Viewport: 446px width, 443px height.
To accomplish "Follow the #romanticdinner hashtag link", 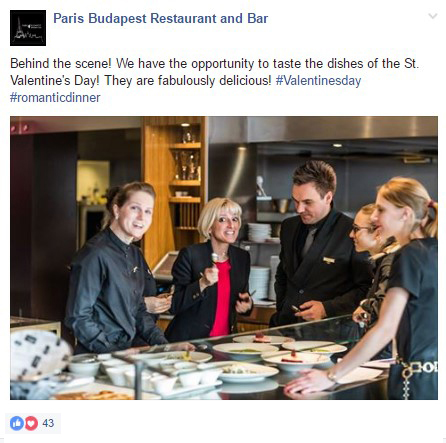I will pos(55,98).
